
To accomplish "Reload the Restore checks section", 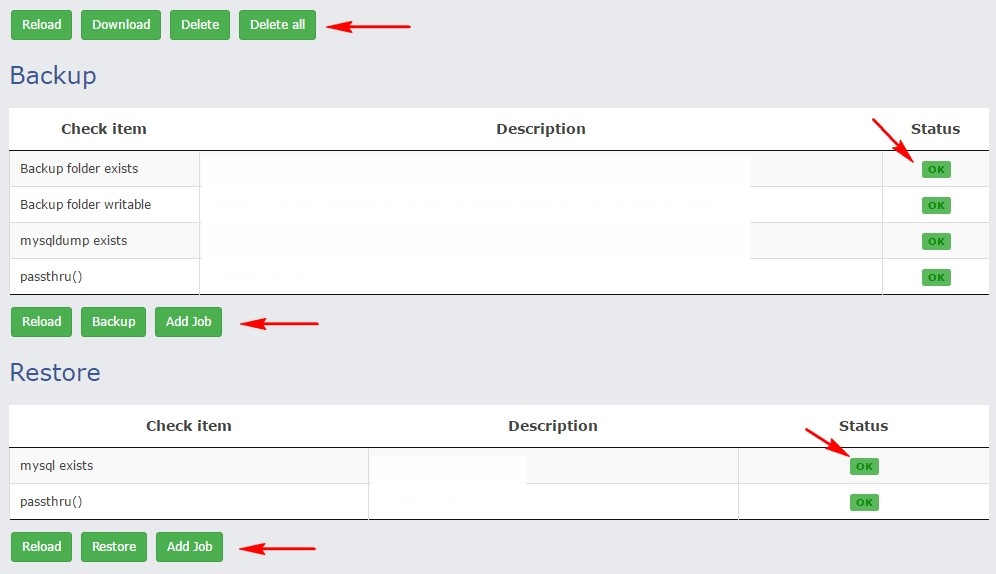I will 42,547.
